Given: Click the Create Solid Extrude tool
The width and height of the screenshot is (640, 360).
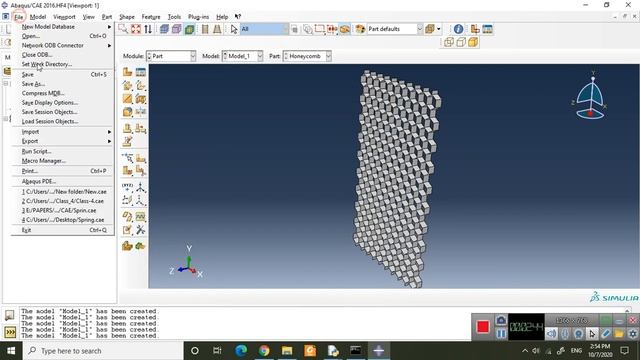Looking at the screenshot, I should tap(127, 85).
